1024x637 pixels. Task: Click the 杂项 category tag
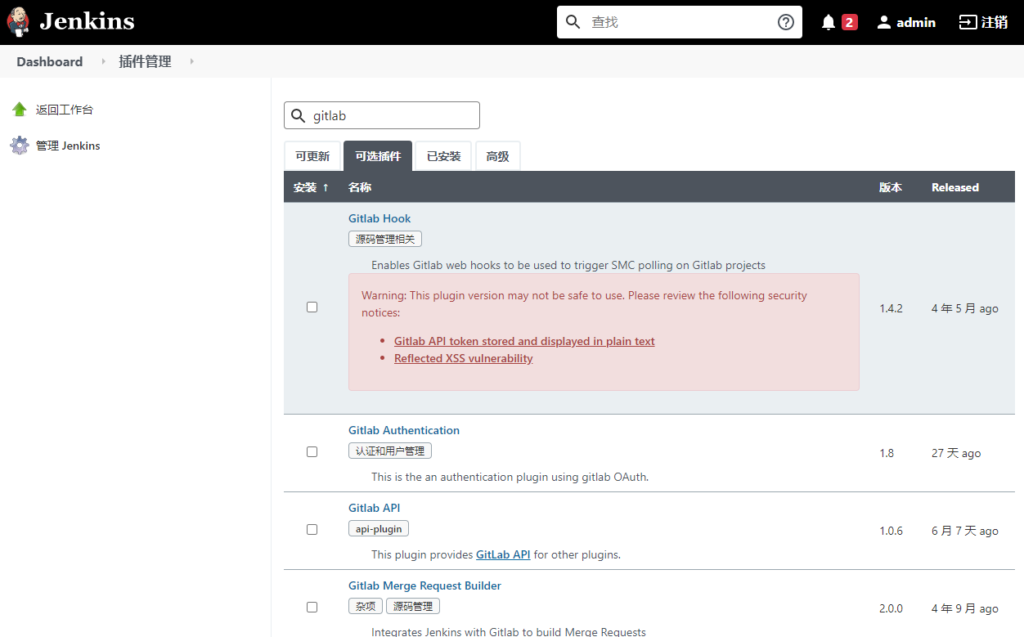coord(365,606)
